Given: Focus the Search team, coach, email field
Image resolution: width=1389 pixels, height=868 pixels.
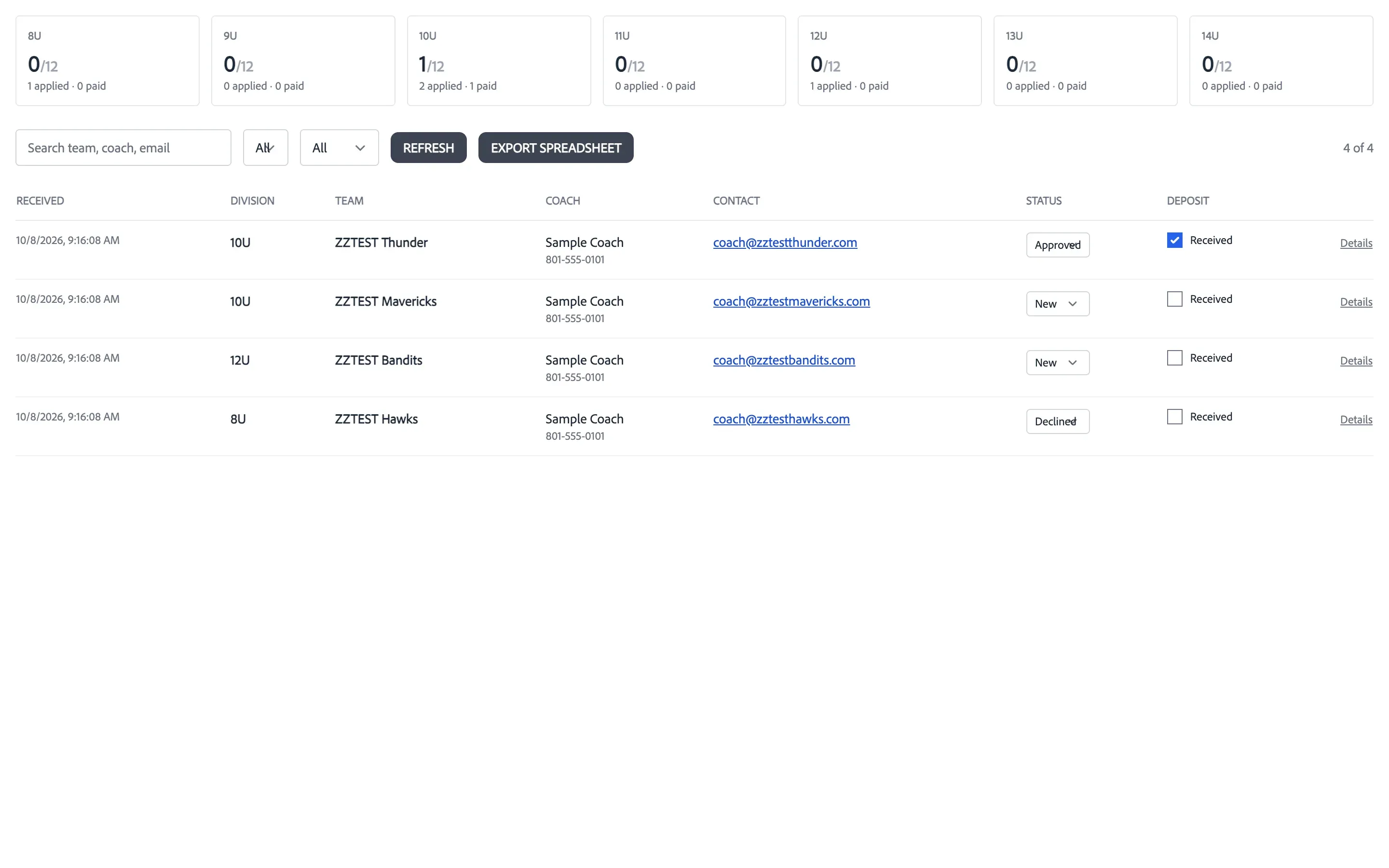Looking at the screenshot, I should click(x=123, y=148).
